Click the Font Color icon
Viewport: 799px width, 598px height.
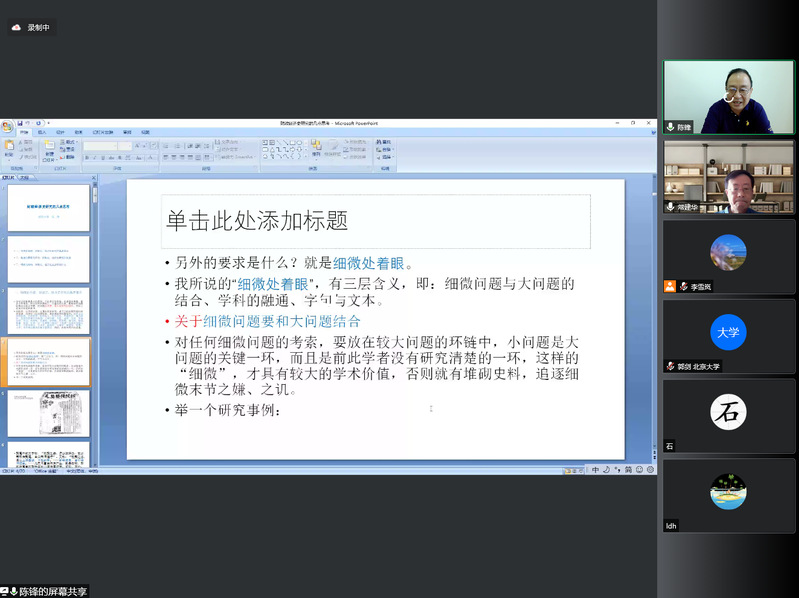150,157
